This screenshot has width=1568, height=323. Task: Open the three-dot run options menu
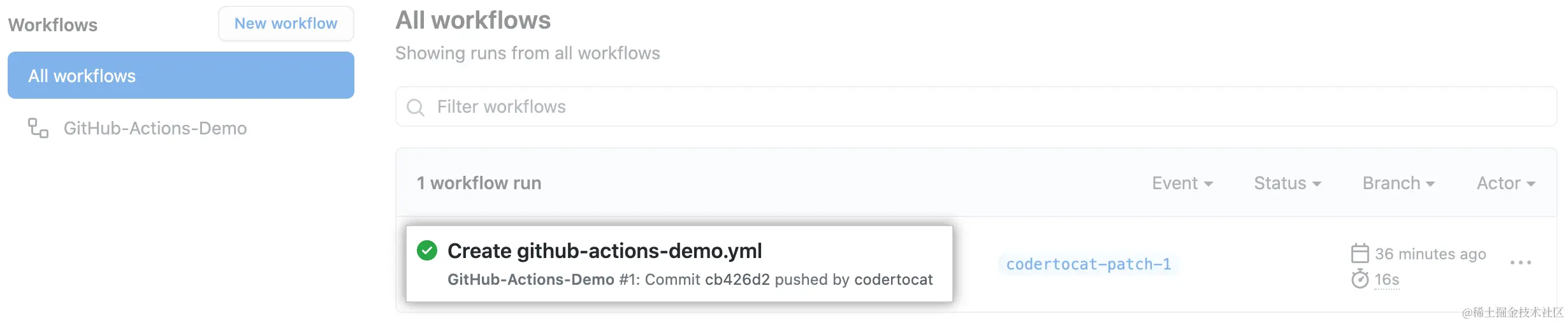1520,263
